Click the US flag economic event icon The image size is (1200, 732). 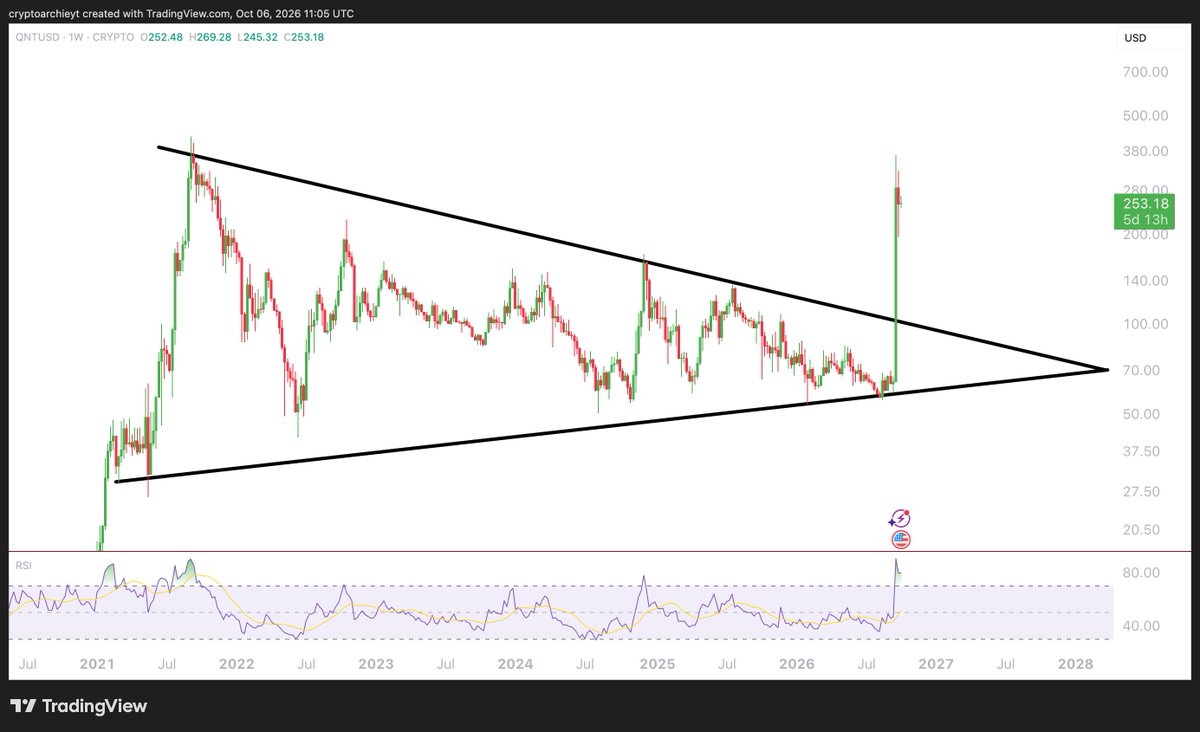(x=900, y=540)
